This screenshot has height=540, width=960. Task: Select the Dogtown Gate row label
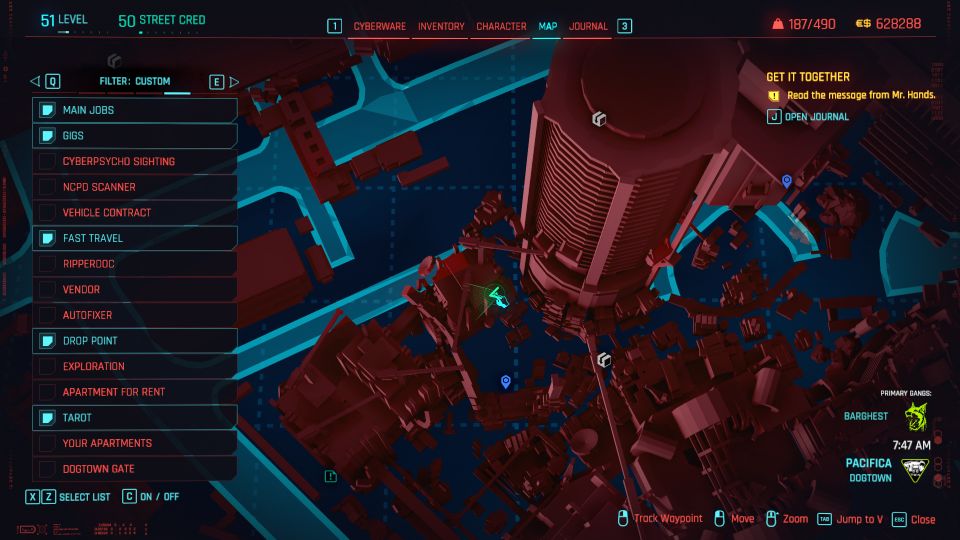click(x=99, y=469)
